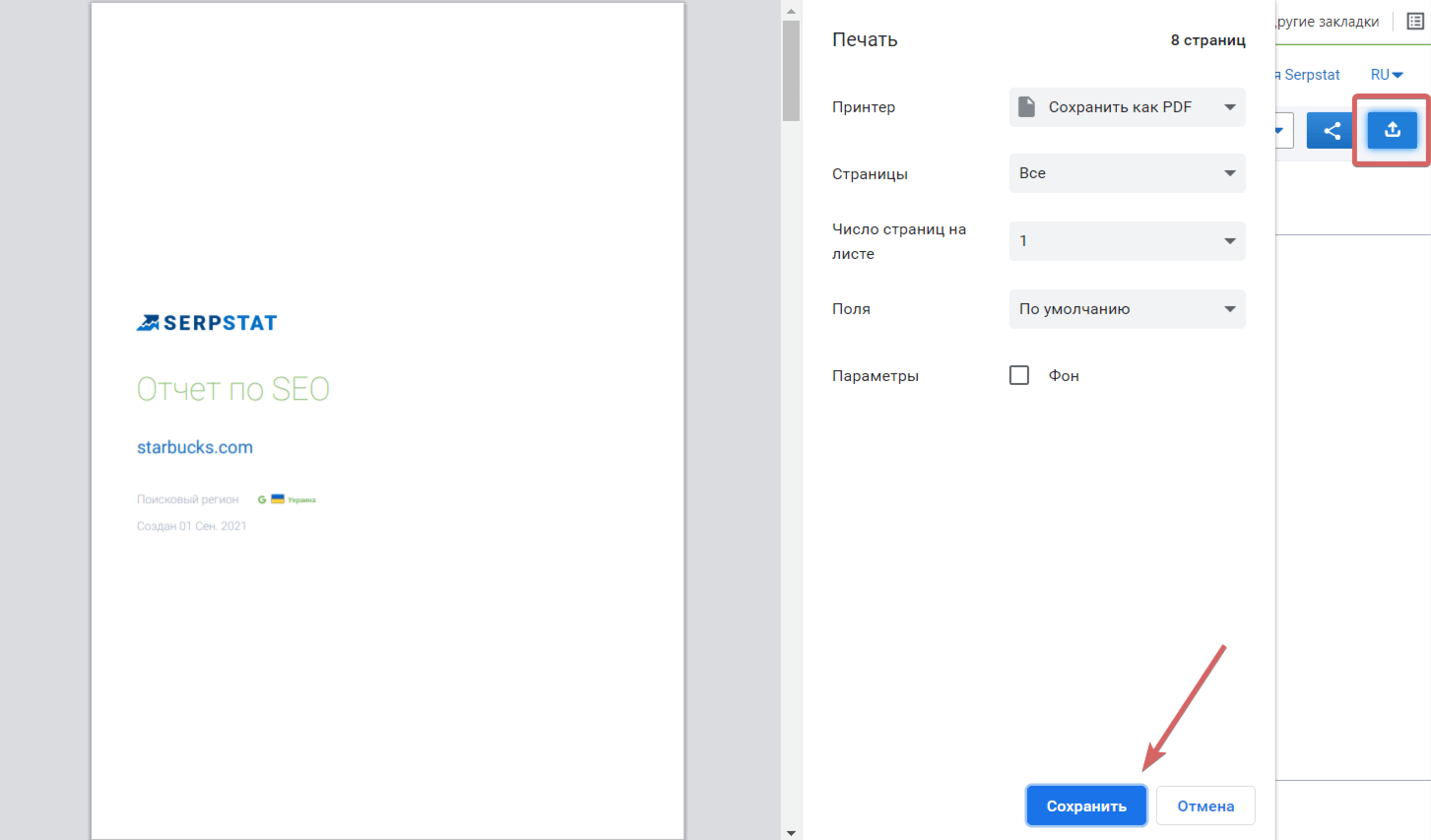Viewport: 1431px width, 840px height.
Task: Open the Принтер destination dropdown
Action: tap(1128, 107)
